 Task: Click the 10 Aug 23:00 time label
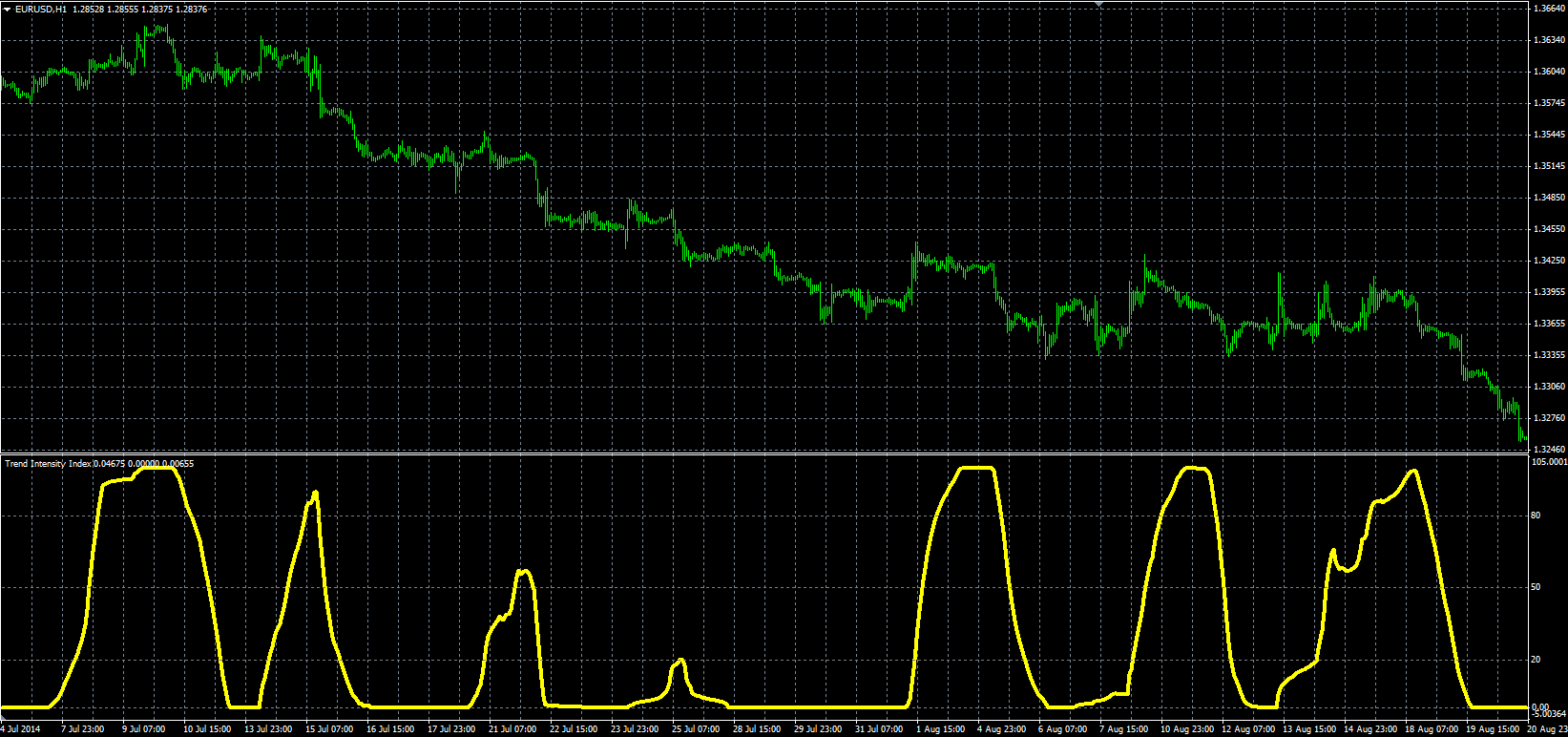pos(1186,729)
